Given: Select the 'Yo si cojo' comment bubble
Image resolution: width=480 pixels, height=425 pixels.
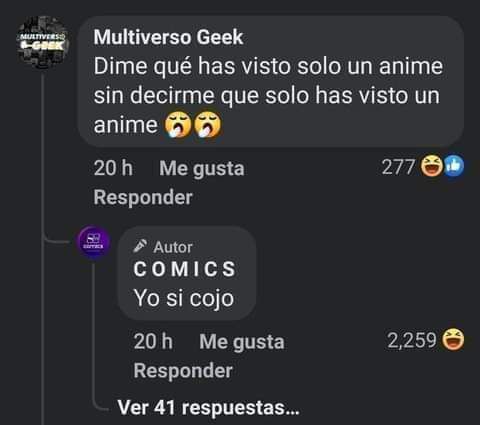Looking at the screenshot, I should point(187,273).
